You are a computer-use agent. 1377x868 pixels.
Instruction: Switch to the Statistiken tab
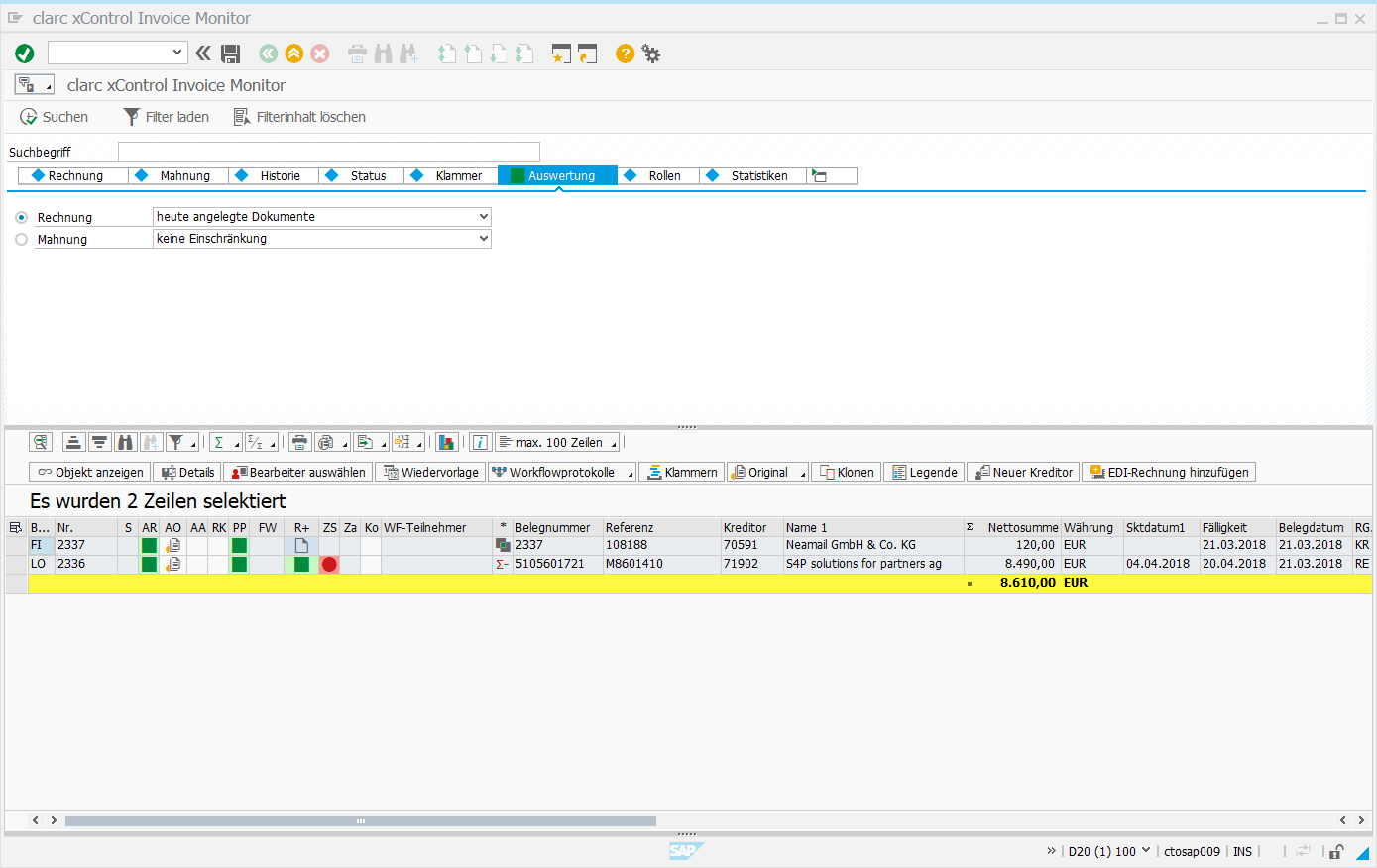coord(758,175)
